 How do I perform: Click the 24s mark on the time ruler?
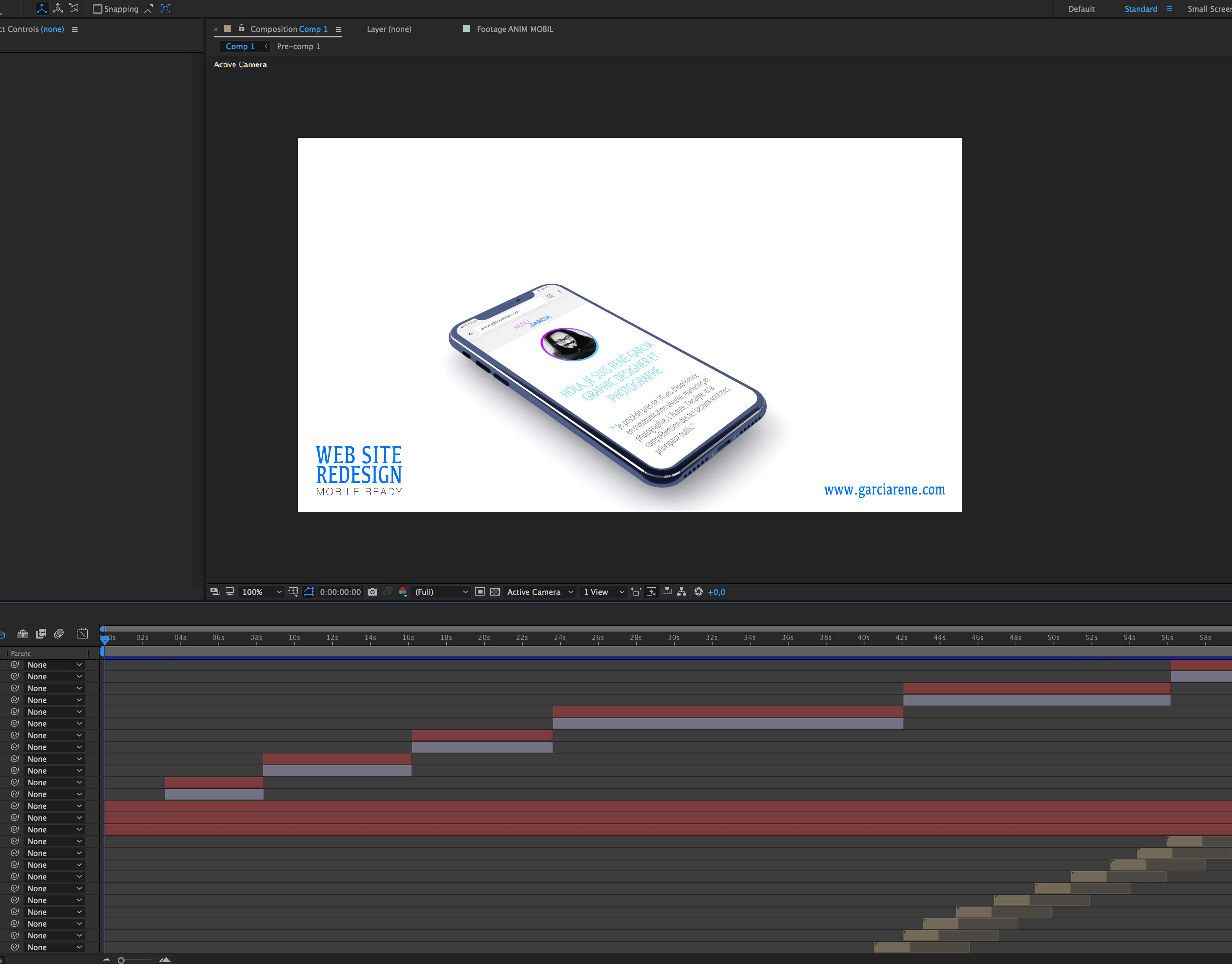point(560,638)
